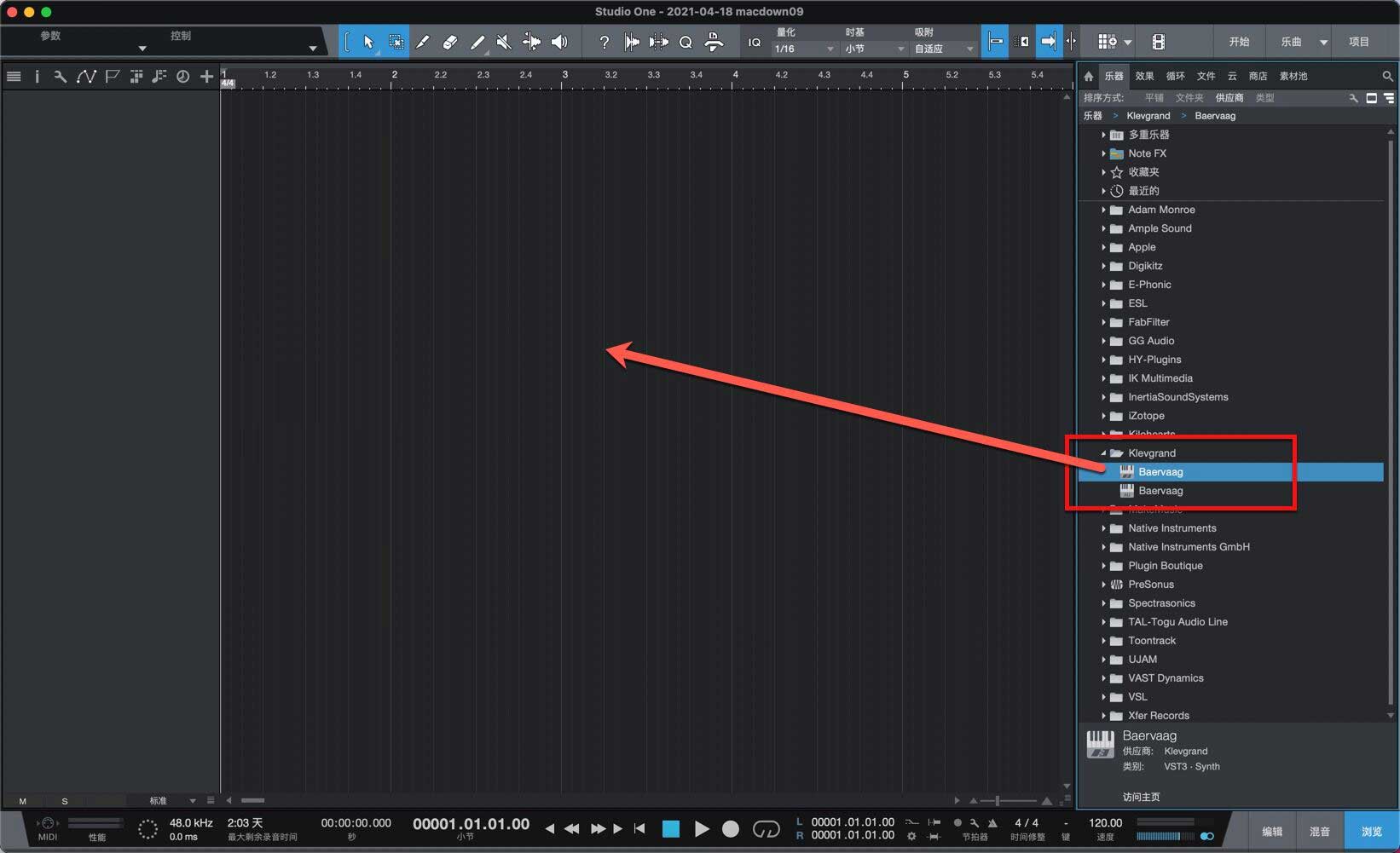Search the browser with magnifier icon
Viewport: 1400px width, 853px height.
click(1387, 76)
